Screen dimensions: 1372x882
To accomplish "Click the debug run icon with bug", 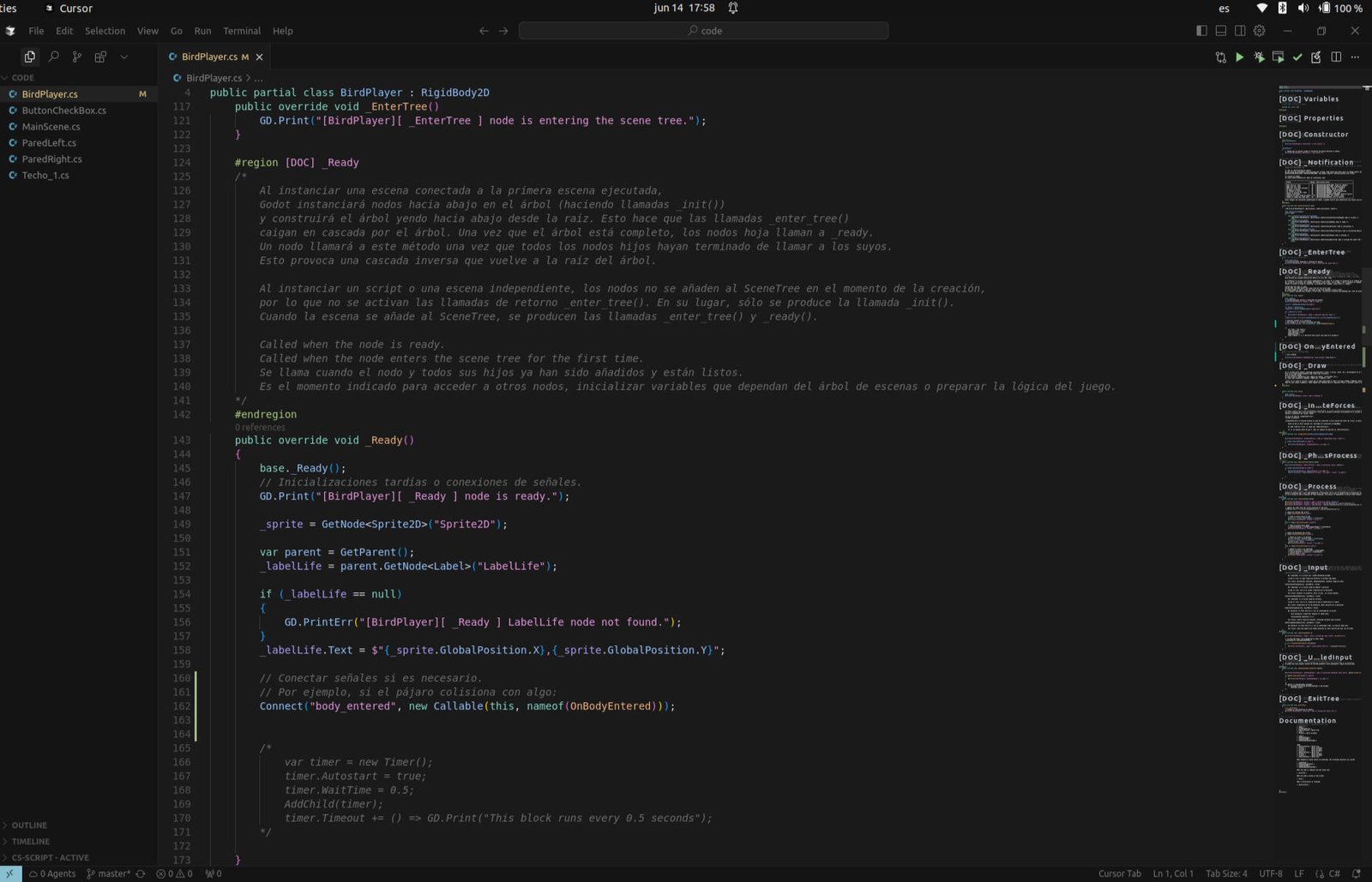I will [1259, 57].
